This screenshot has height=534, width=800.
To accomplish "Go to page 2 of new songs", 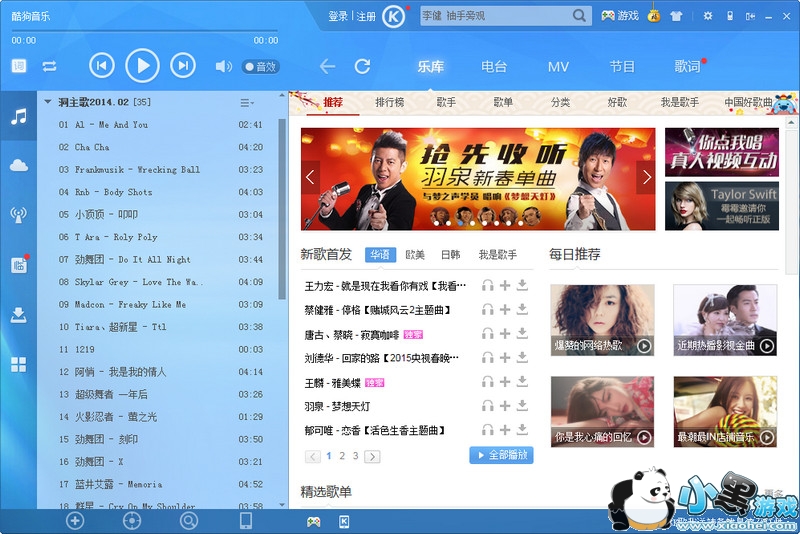I will click(x=342, y=456).
